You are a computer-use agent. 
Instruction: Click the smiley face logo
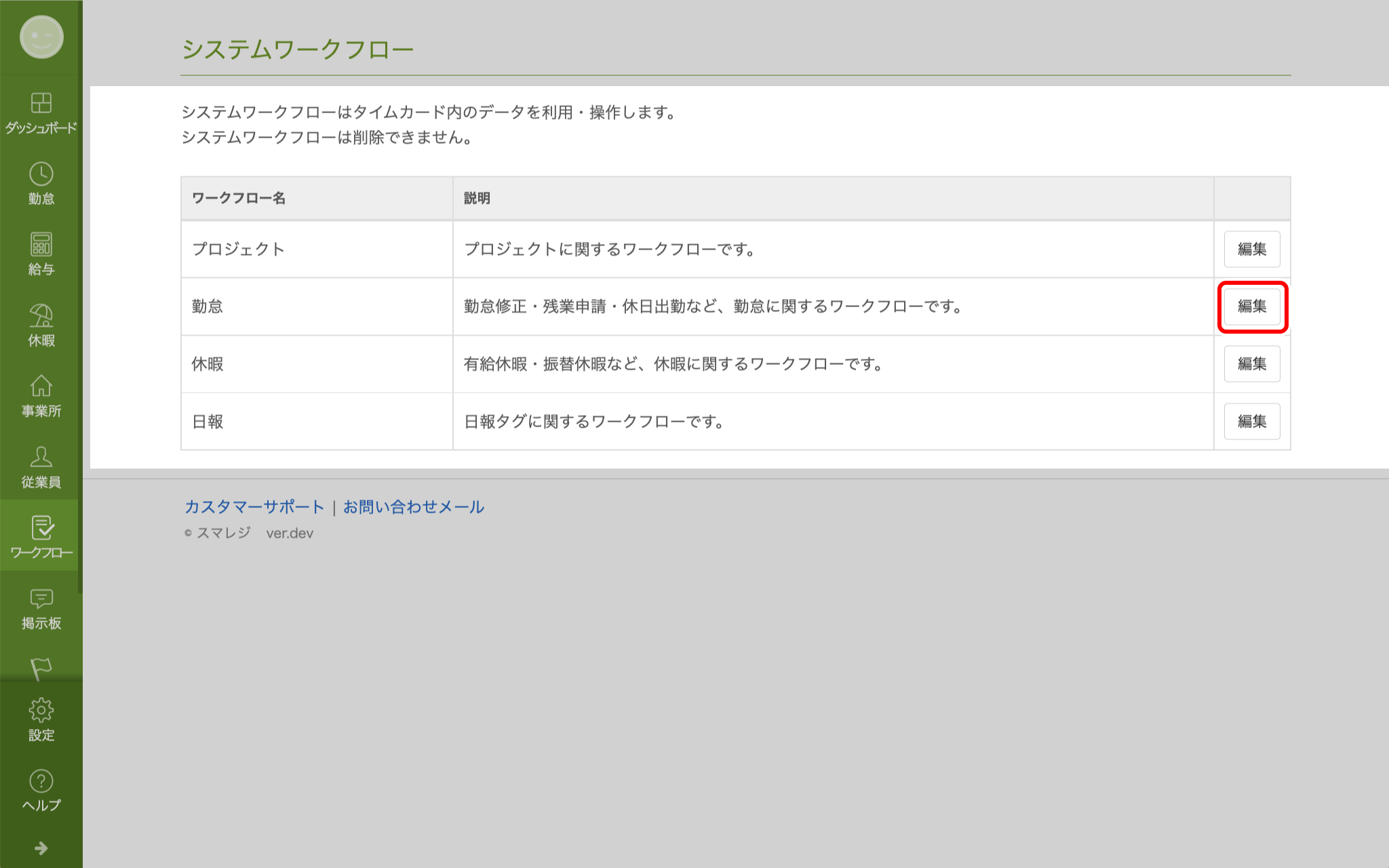[41, 37]
